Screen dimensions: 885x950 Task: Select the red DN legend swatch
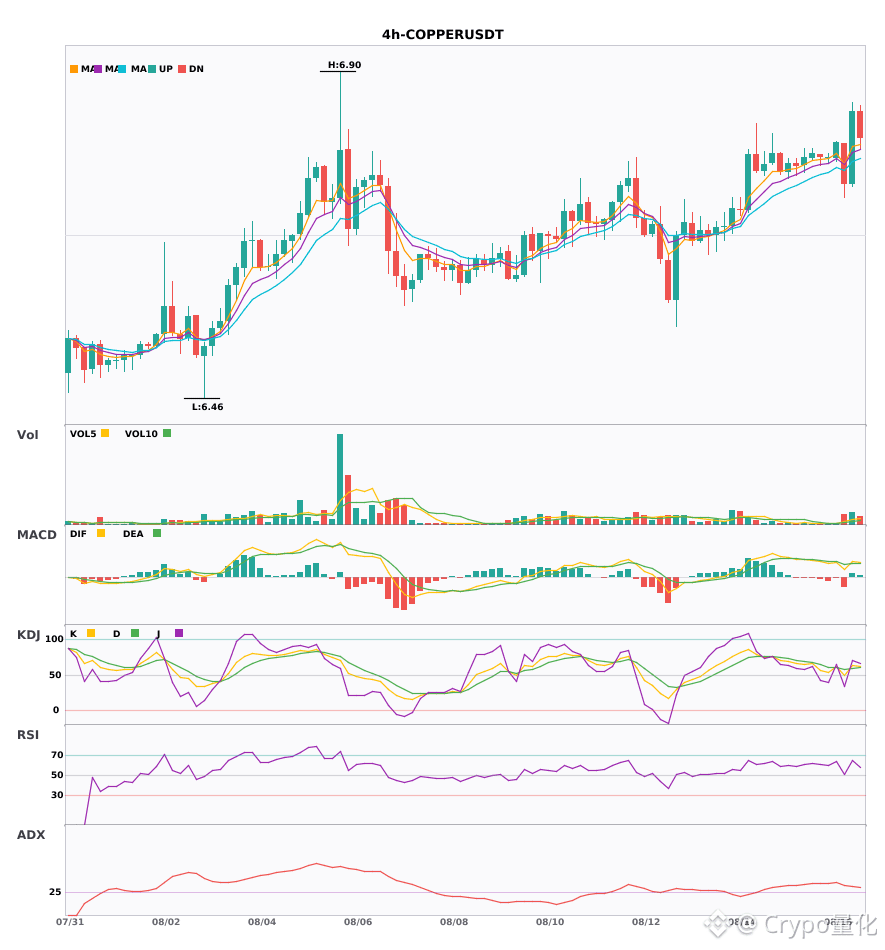click(x=182, y=69)
